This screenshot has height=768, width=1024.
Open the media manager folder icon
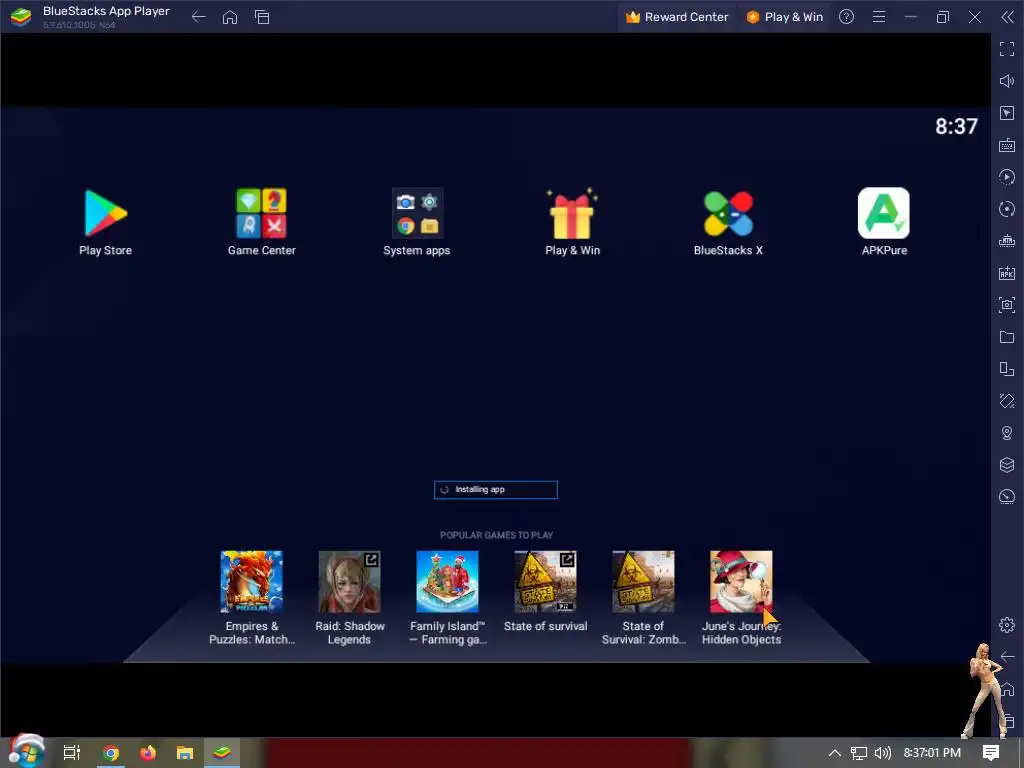click(1007, 337)
